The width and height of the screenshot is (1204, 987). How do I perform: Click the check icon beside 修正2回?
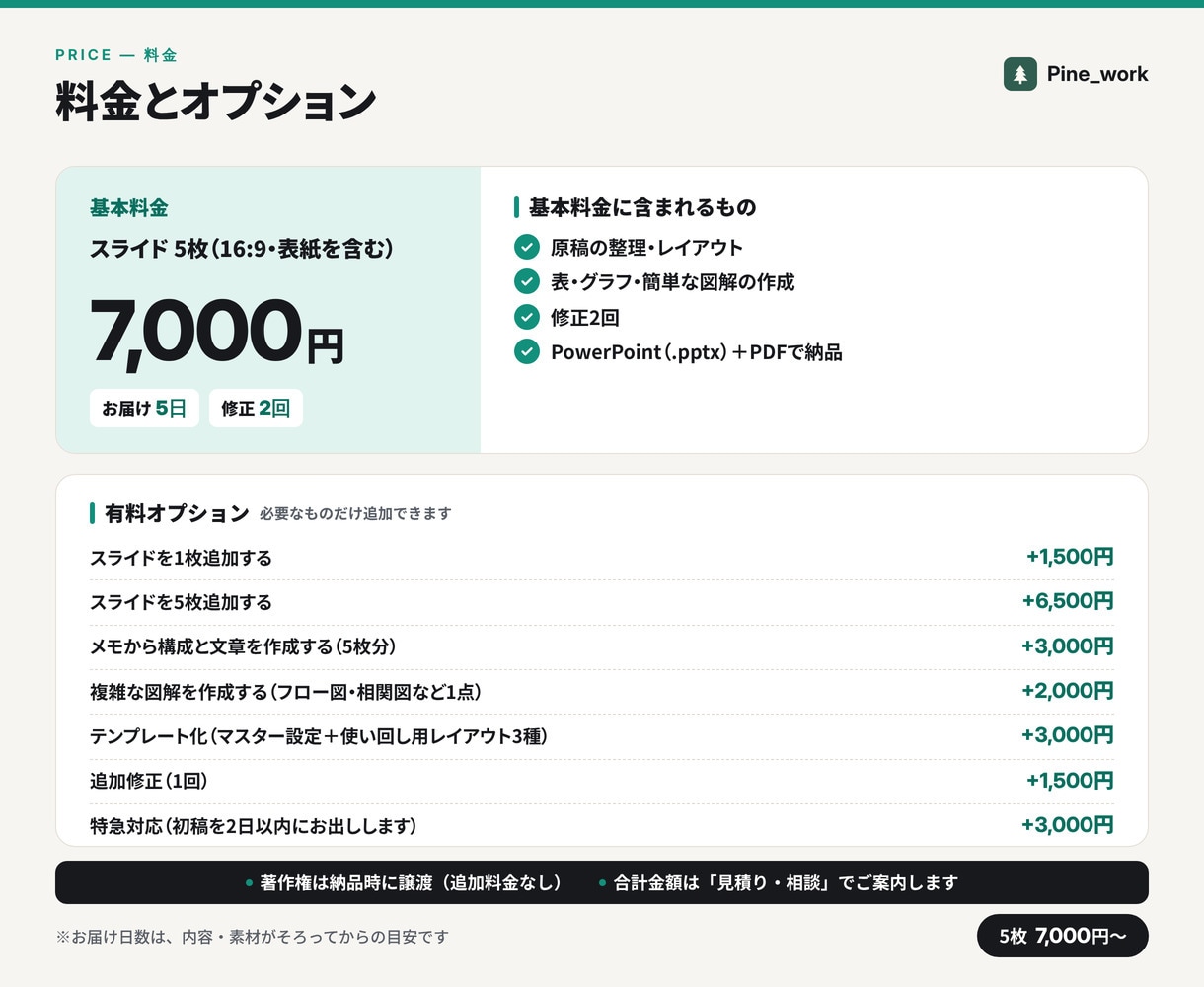pos(527,317)
